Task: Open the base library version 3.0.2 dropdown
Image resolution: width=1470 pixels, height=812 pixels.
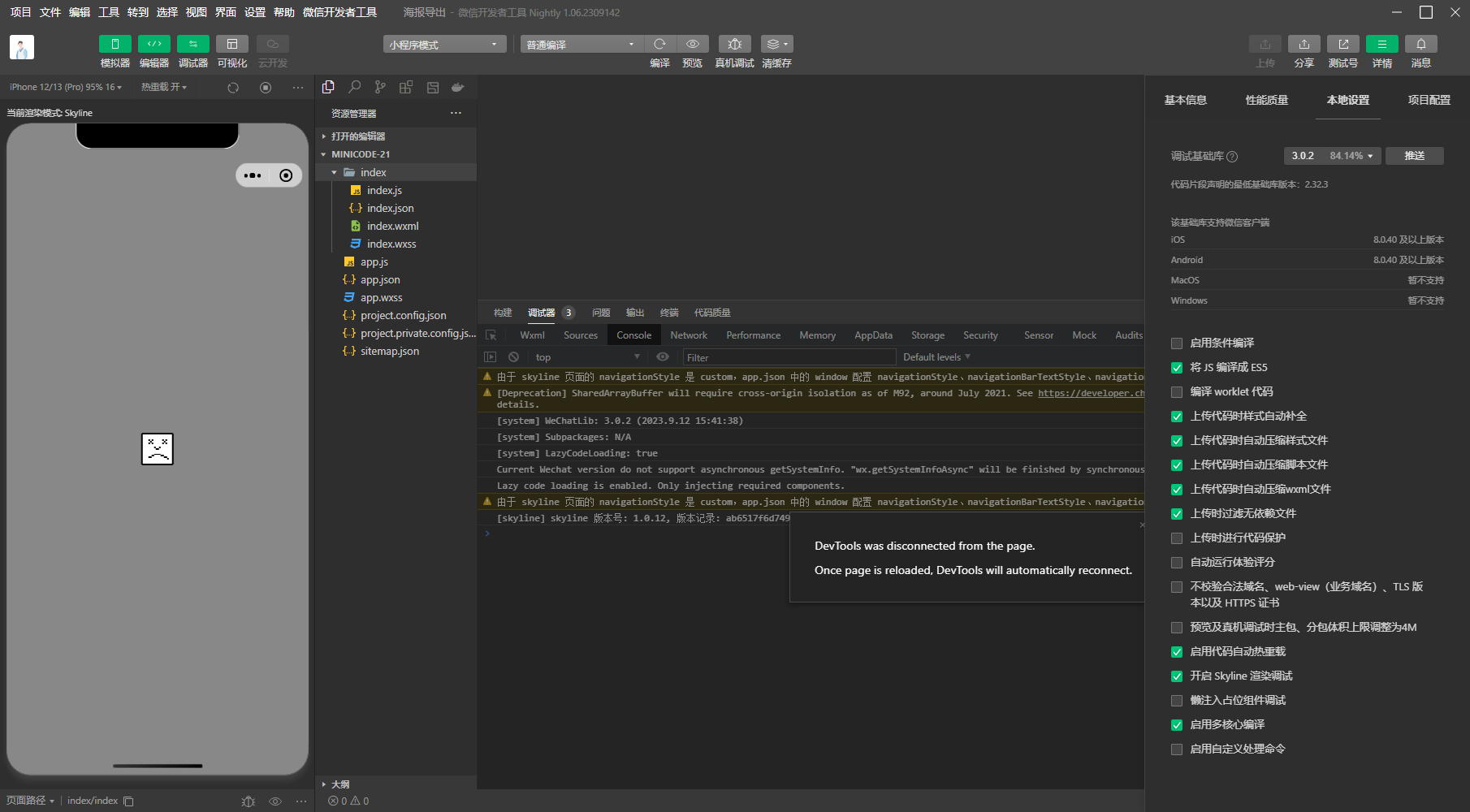Action: (1332, 156)
